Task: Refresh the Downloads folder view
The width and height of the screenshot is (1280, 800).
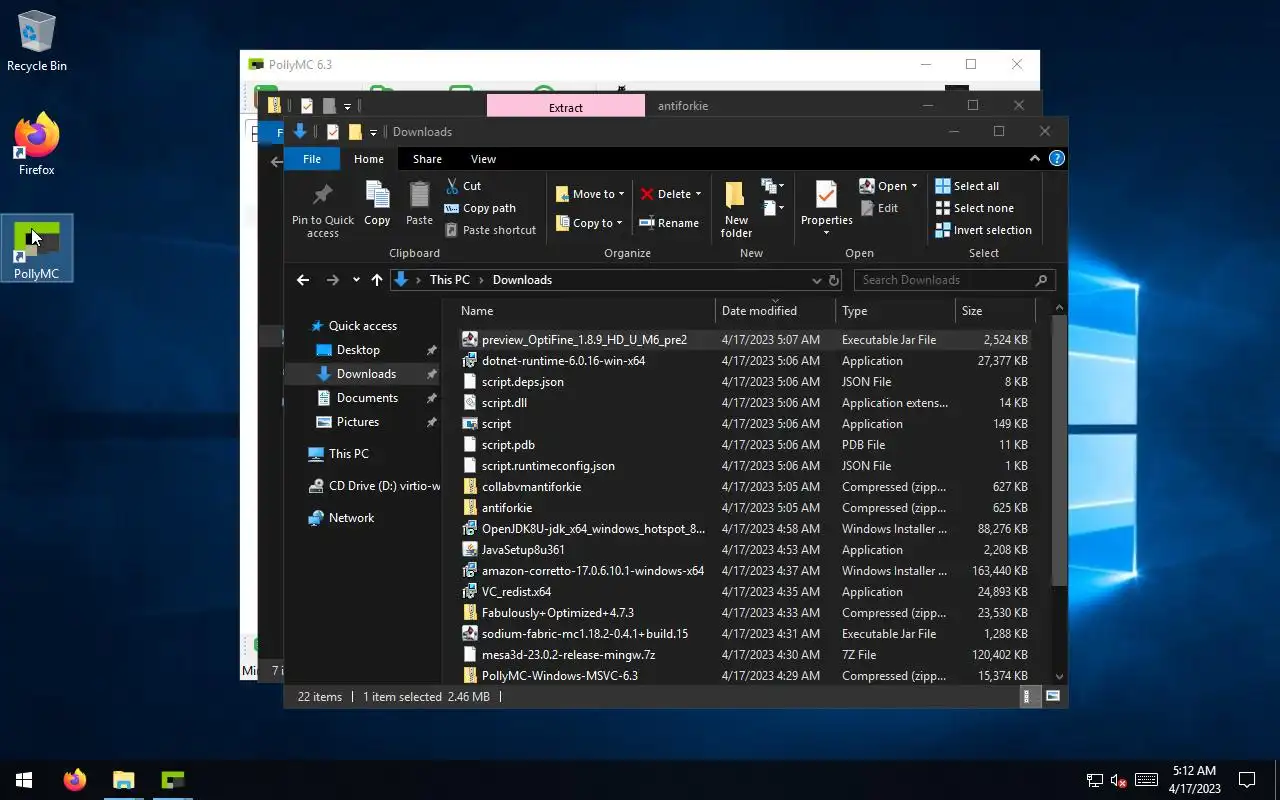Action: 833,280
